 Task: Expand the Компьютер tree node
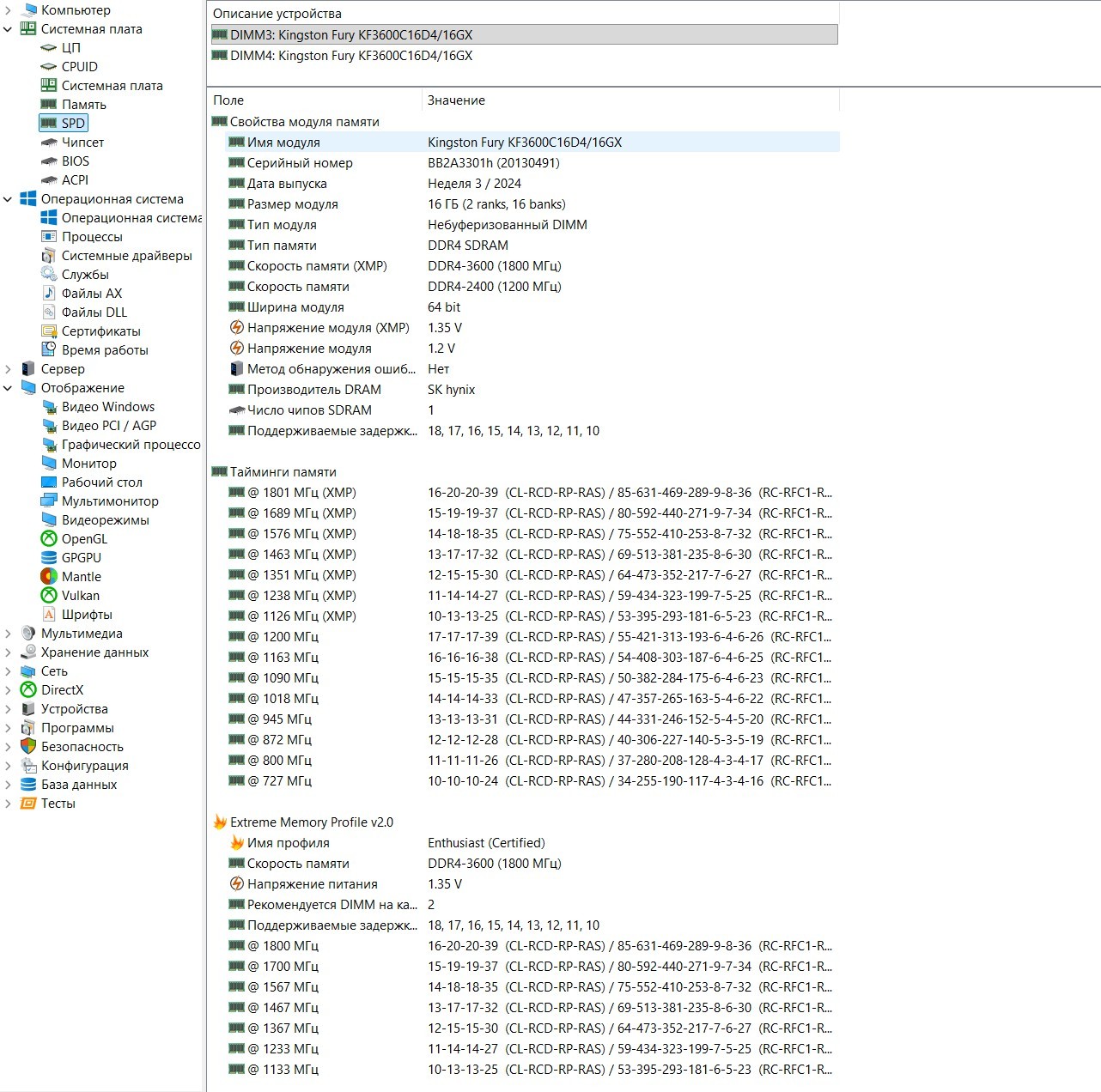pyautogui.click(x=8, y=9)
